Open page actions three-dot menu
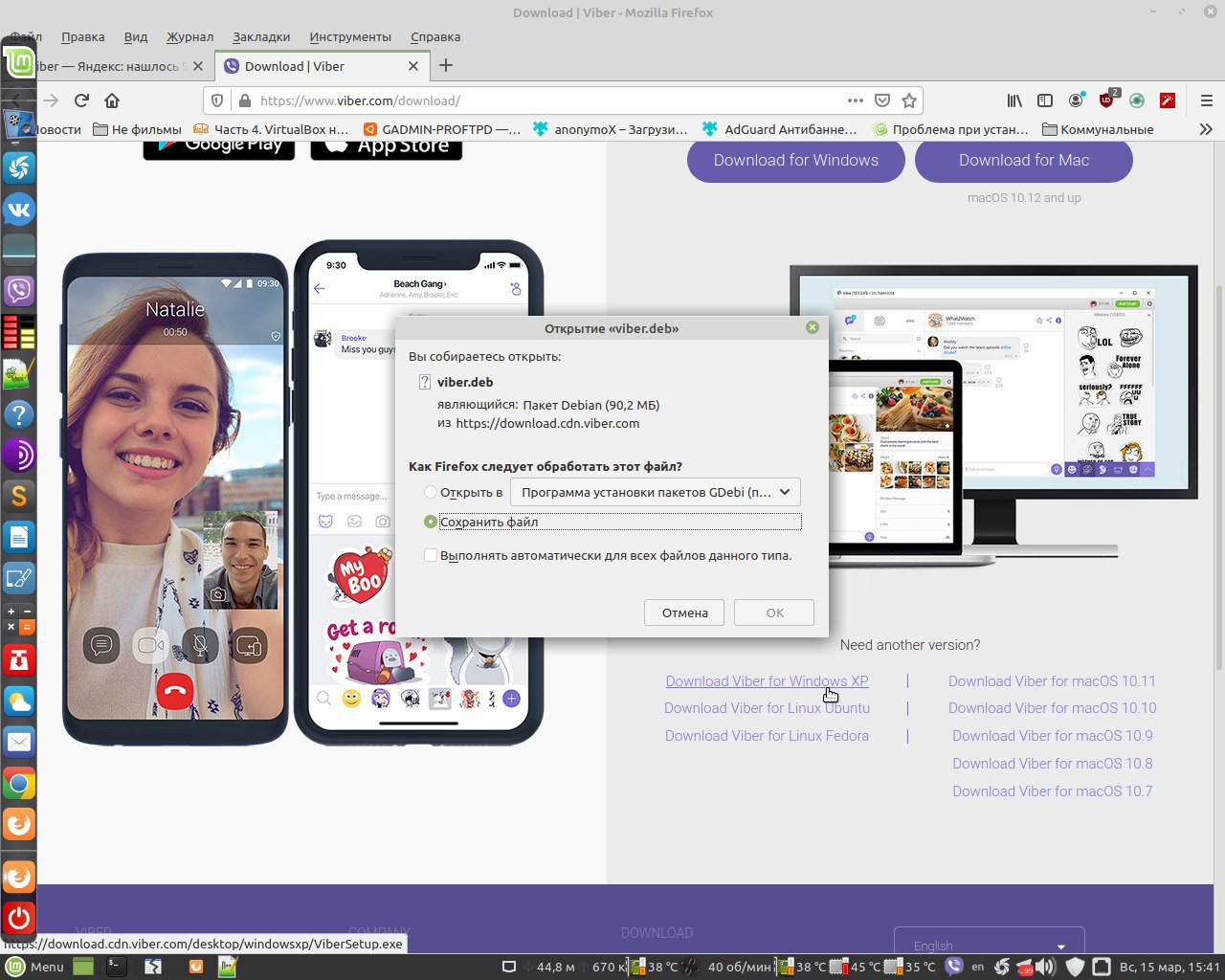The height and width of the screenshot is (980, 1225). pos(856,100)
